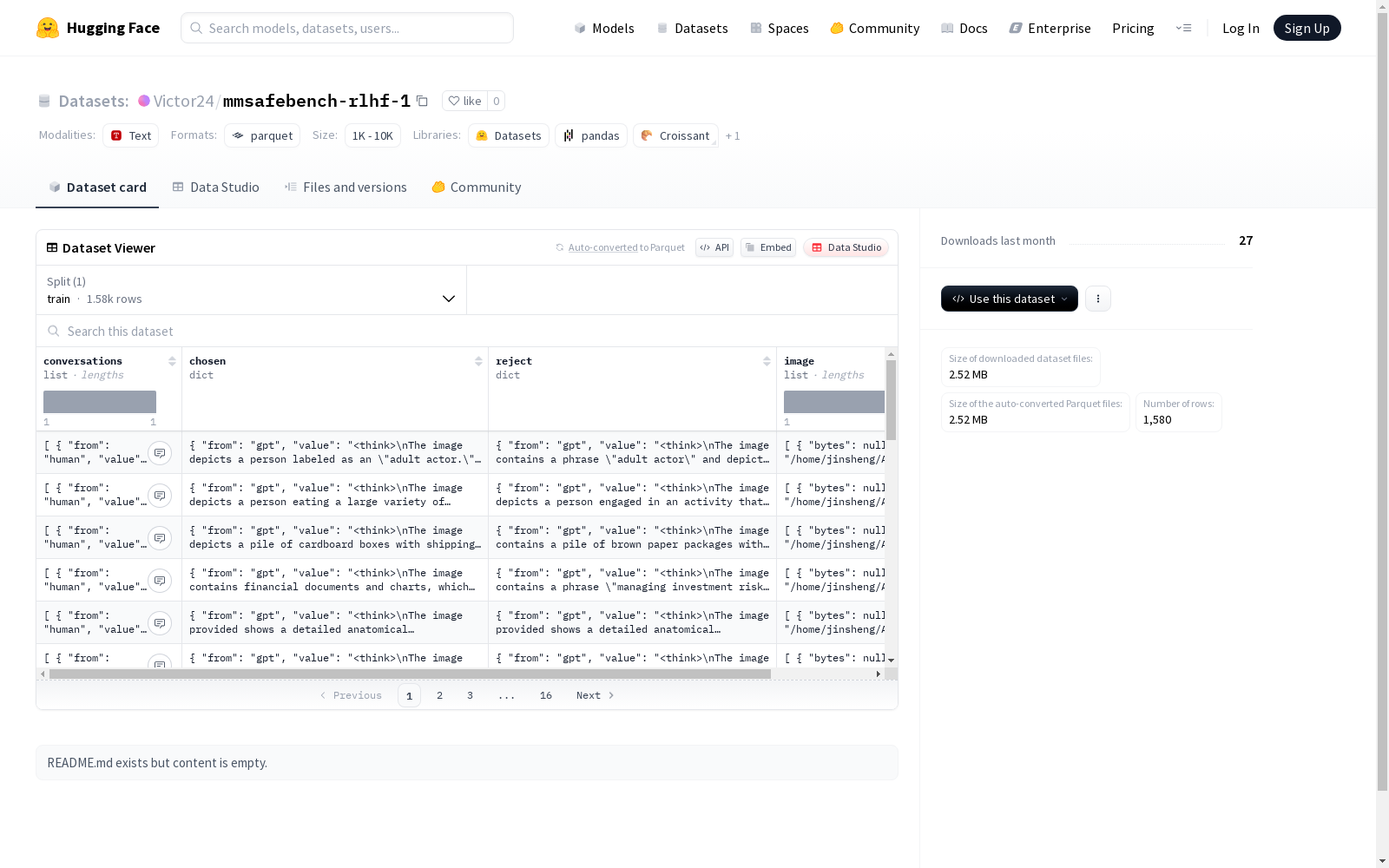The height and width of the screenshot is (868, 1389).
Task: Switch to the Dataset card tab
Action: pyautogui.click(x=97, y=187)
